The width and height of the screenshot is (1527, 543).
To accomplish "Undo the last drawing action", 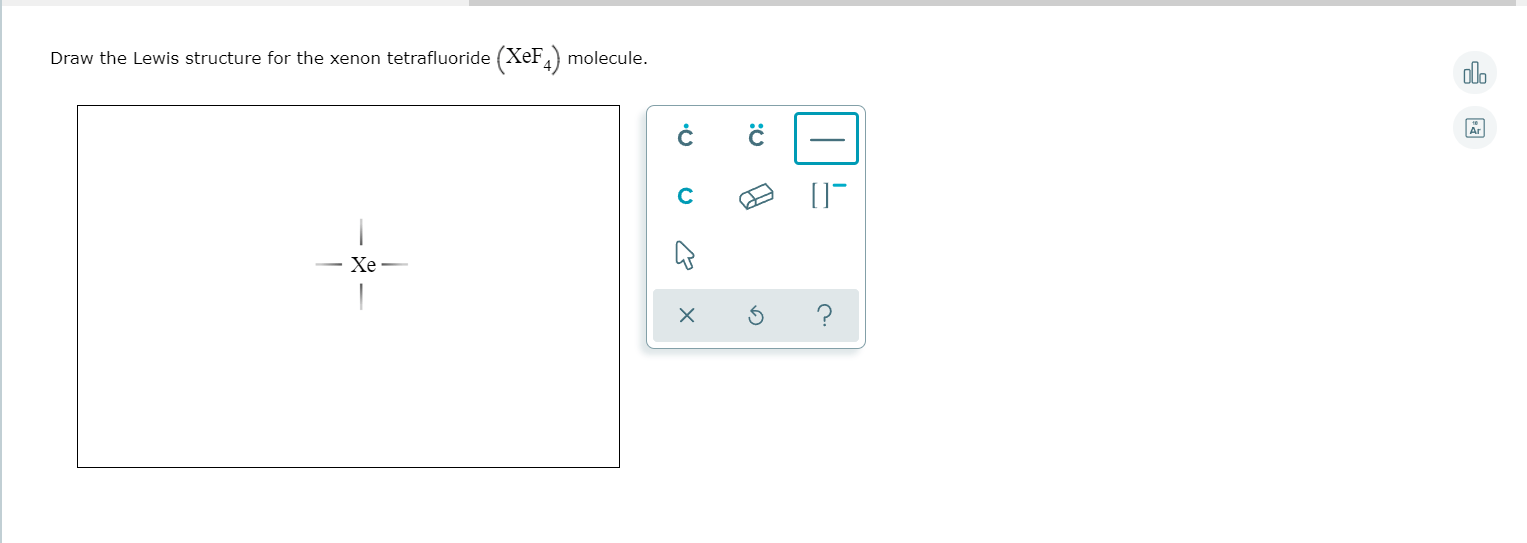I will pos(756,317).
